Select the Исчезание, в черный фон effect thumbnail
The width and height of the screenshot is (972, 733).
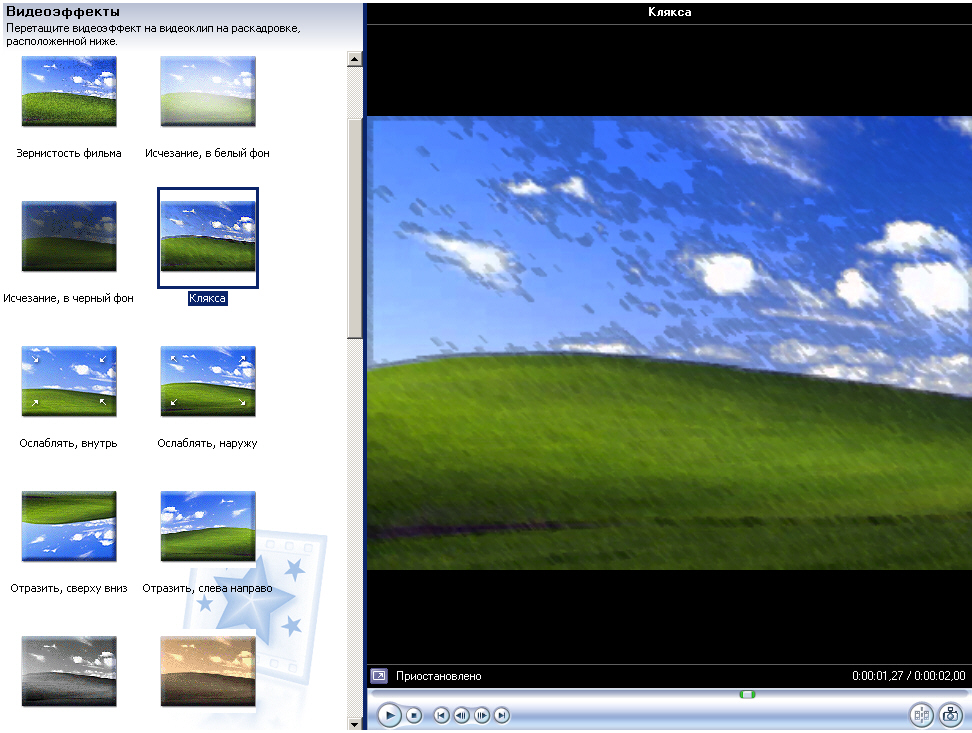[69, 236]
